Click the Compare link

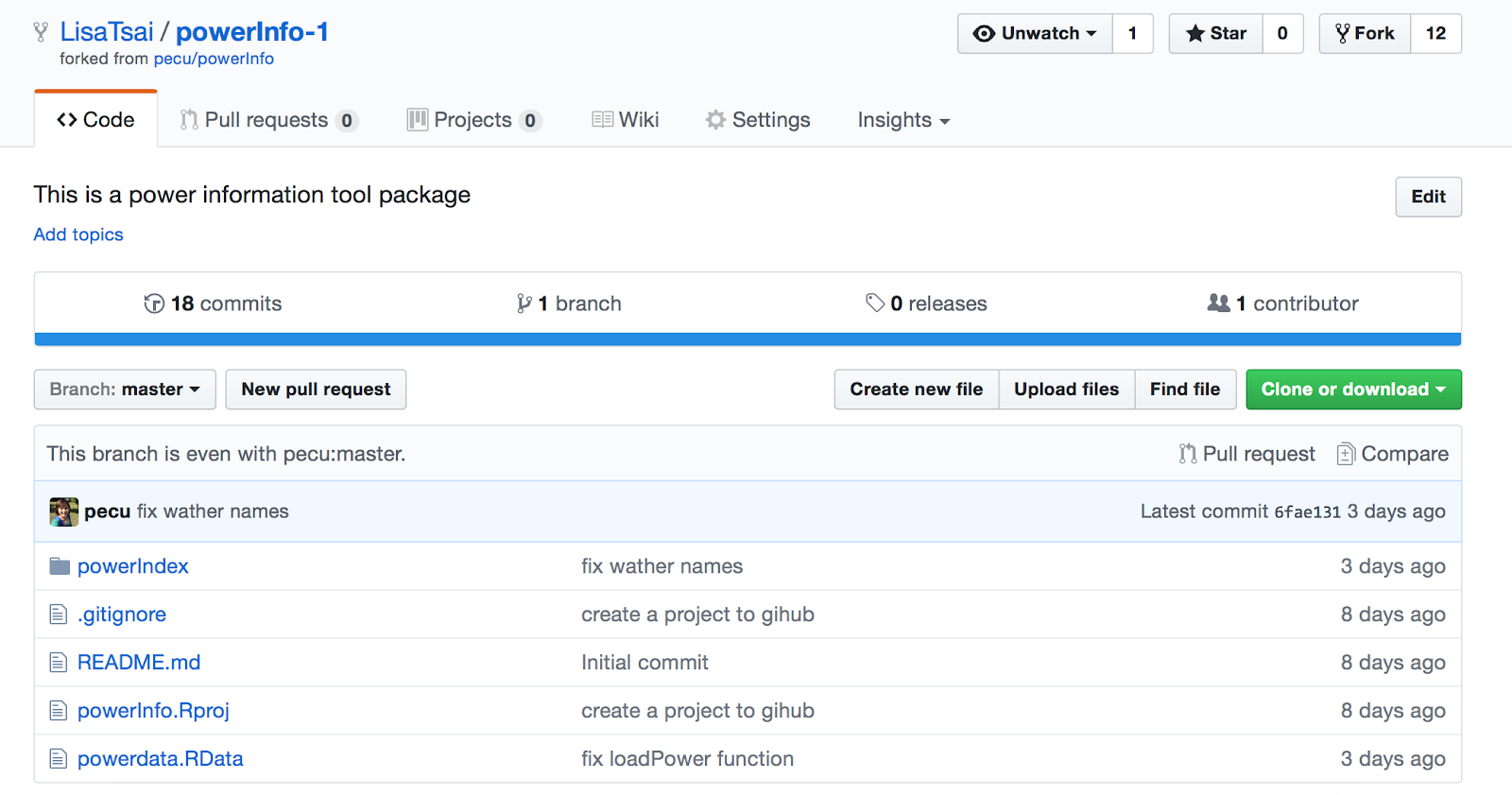pos(1393,454)
